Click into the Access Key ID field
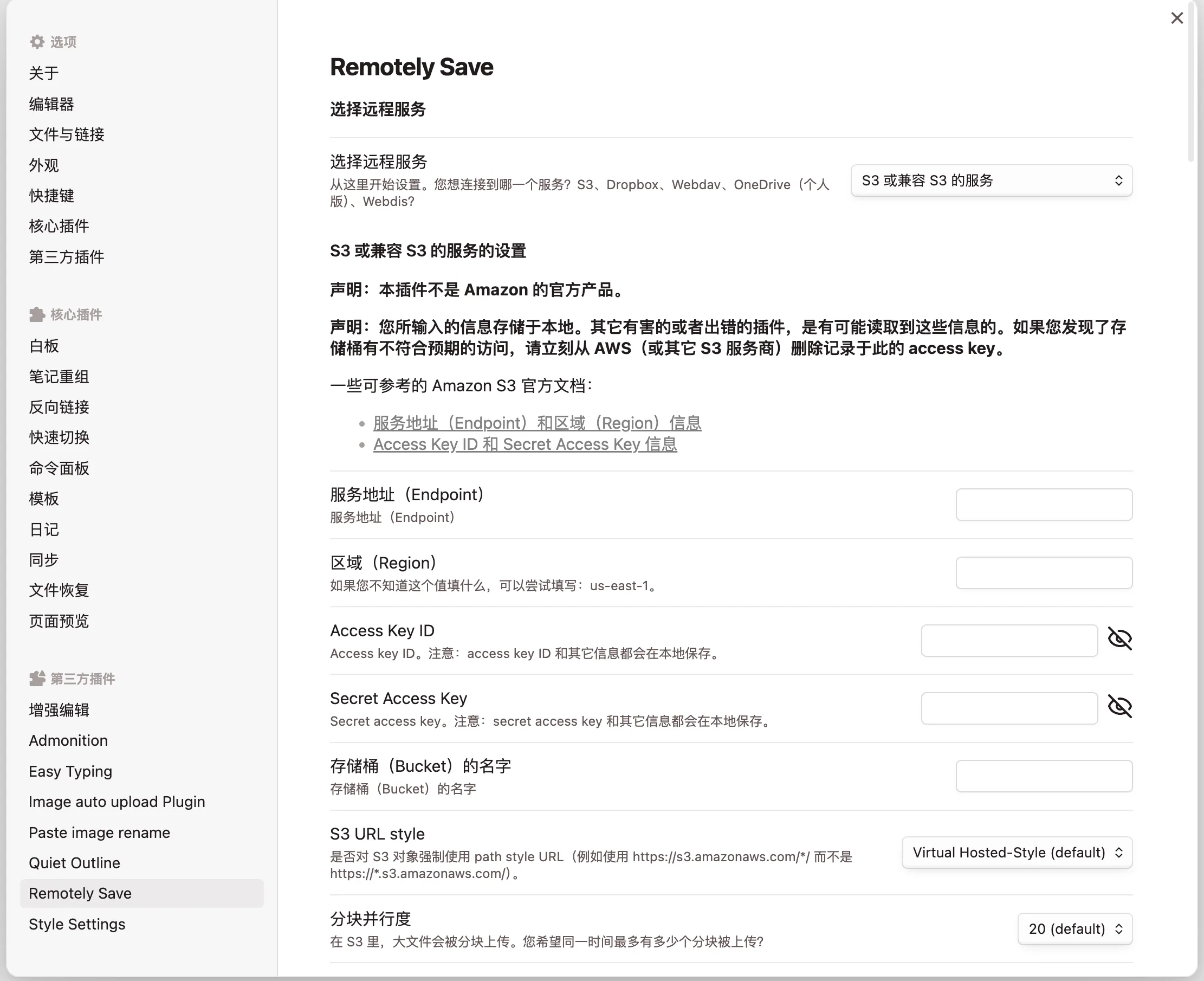Viewport: 1204px width, 981px height. [1009, 641]
